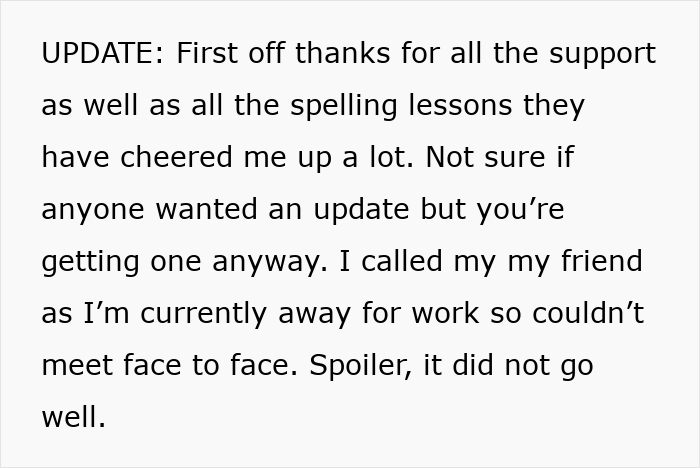Click the word "thanks" on first line
700x468 pixels.
342,53
